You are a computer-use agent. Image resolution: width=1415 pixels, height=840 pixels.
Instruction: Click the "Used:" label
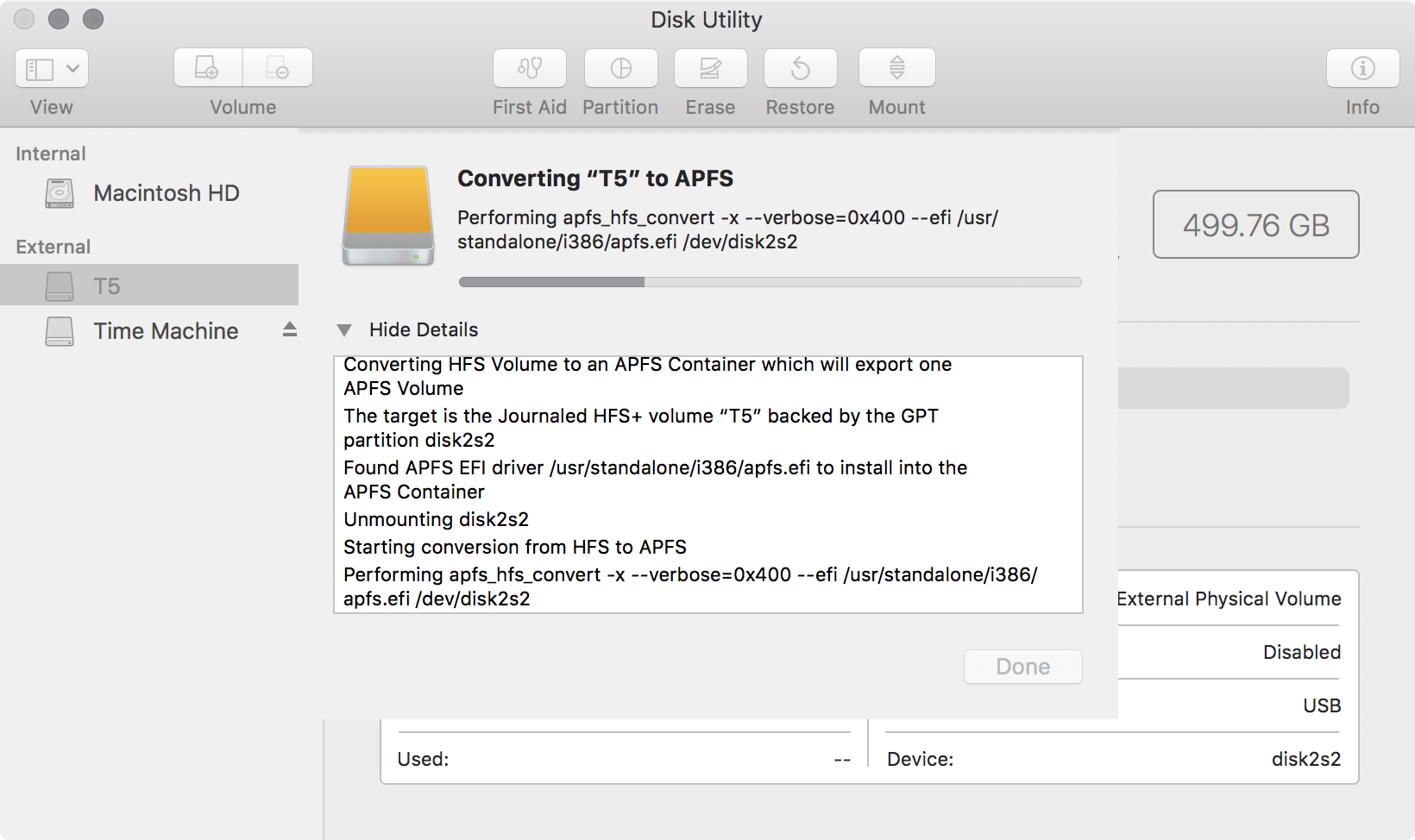click(x=423, y=759)
